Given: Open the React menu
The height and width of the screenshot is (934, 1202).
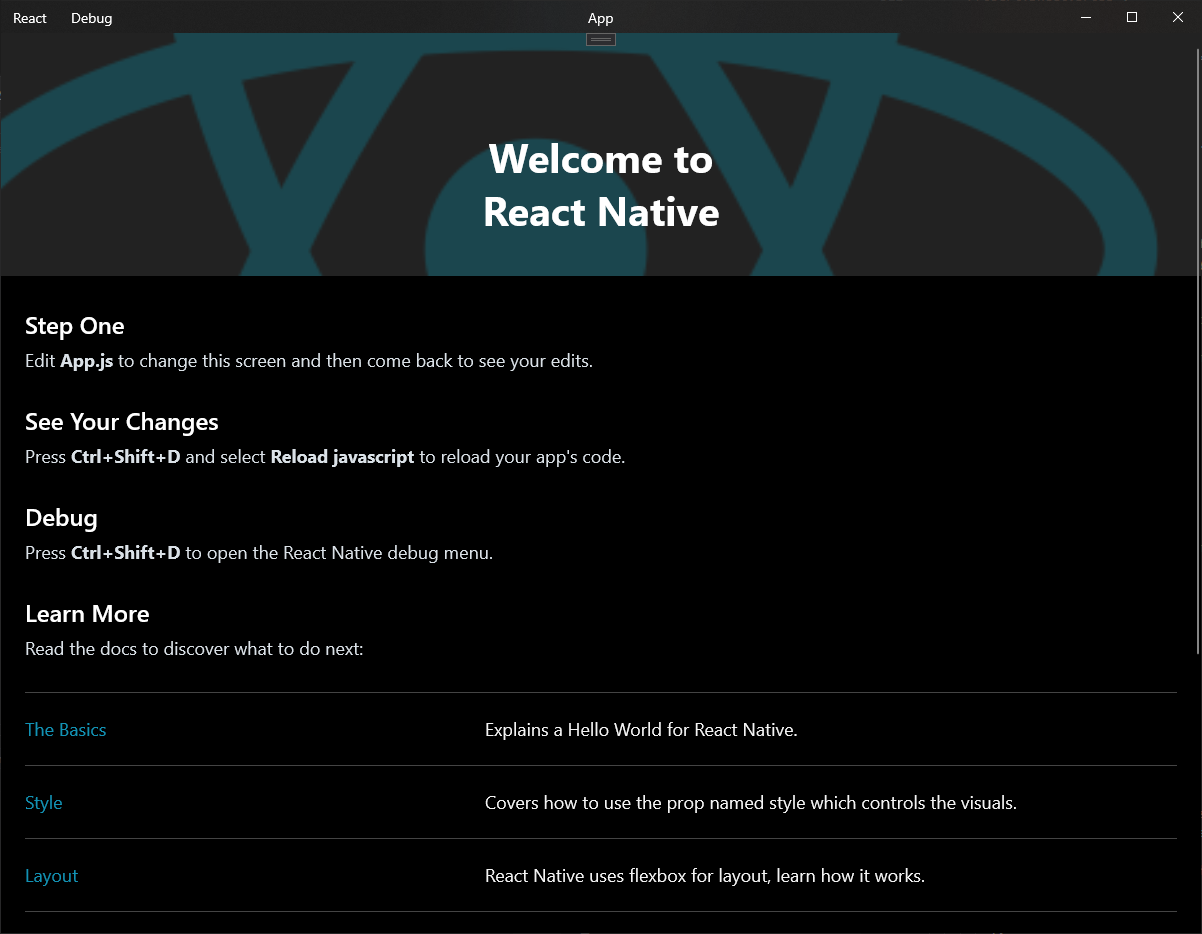Looking at the screenshot, I should click(30, 18).
